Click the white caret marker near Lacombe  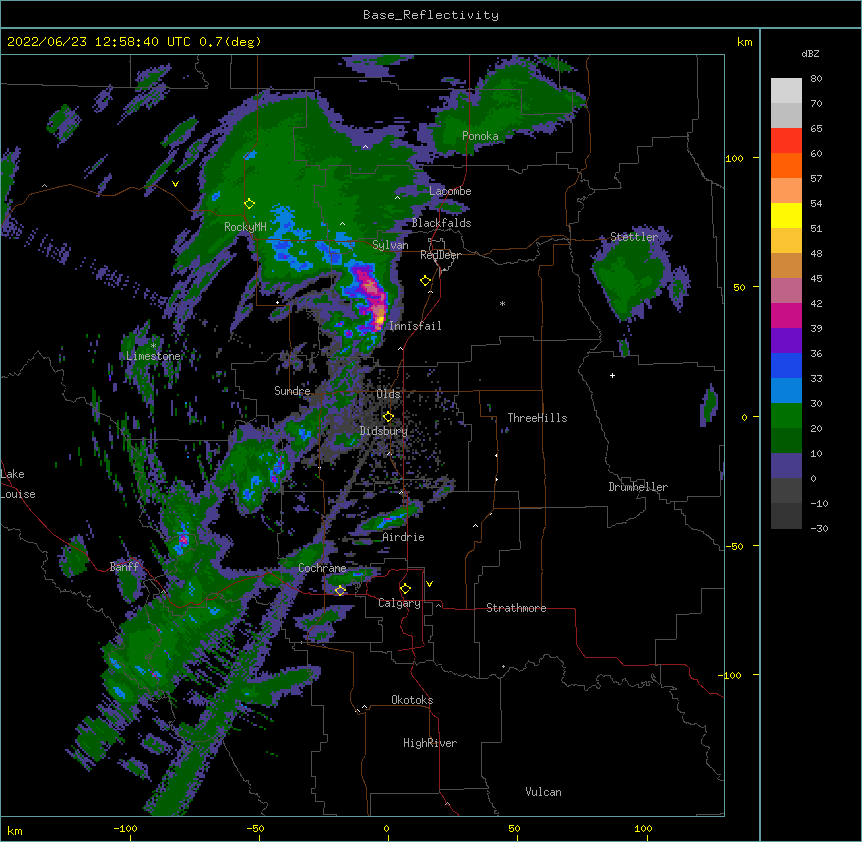pyautogui.click(x=397, y=197)
